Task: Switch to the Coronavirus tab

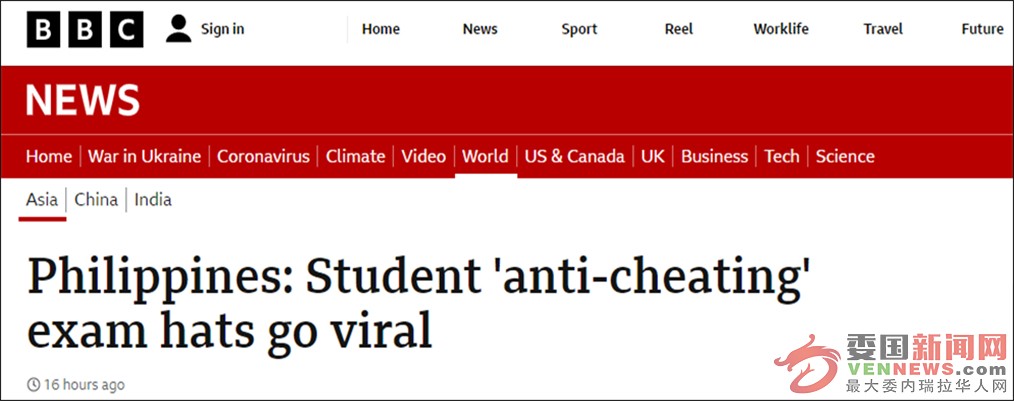Action: click(x=263, y=157)
